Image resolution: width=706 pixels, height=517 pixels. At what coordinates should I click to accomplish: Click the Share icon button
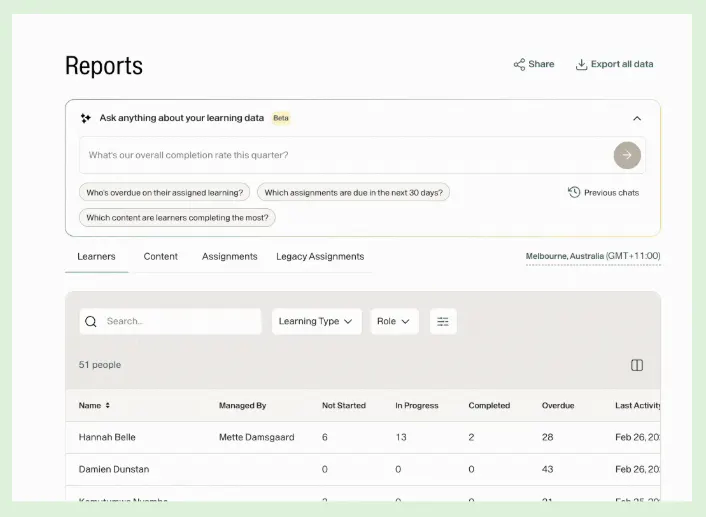tap(520, 64)
